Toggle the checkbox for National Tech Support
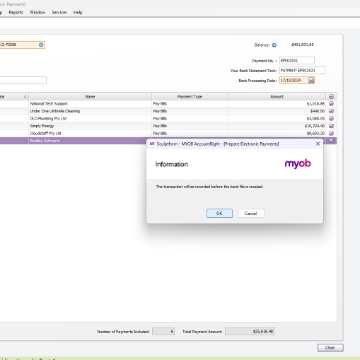 [331, 104]
